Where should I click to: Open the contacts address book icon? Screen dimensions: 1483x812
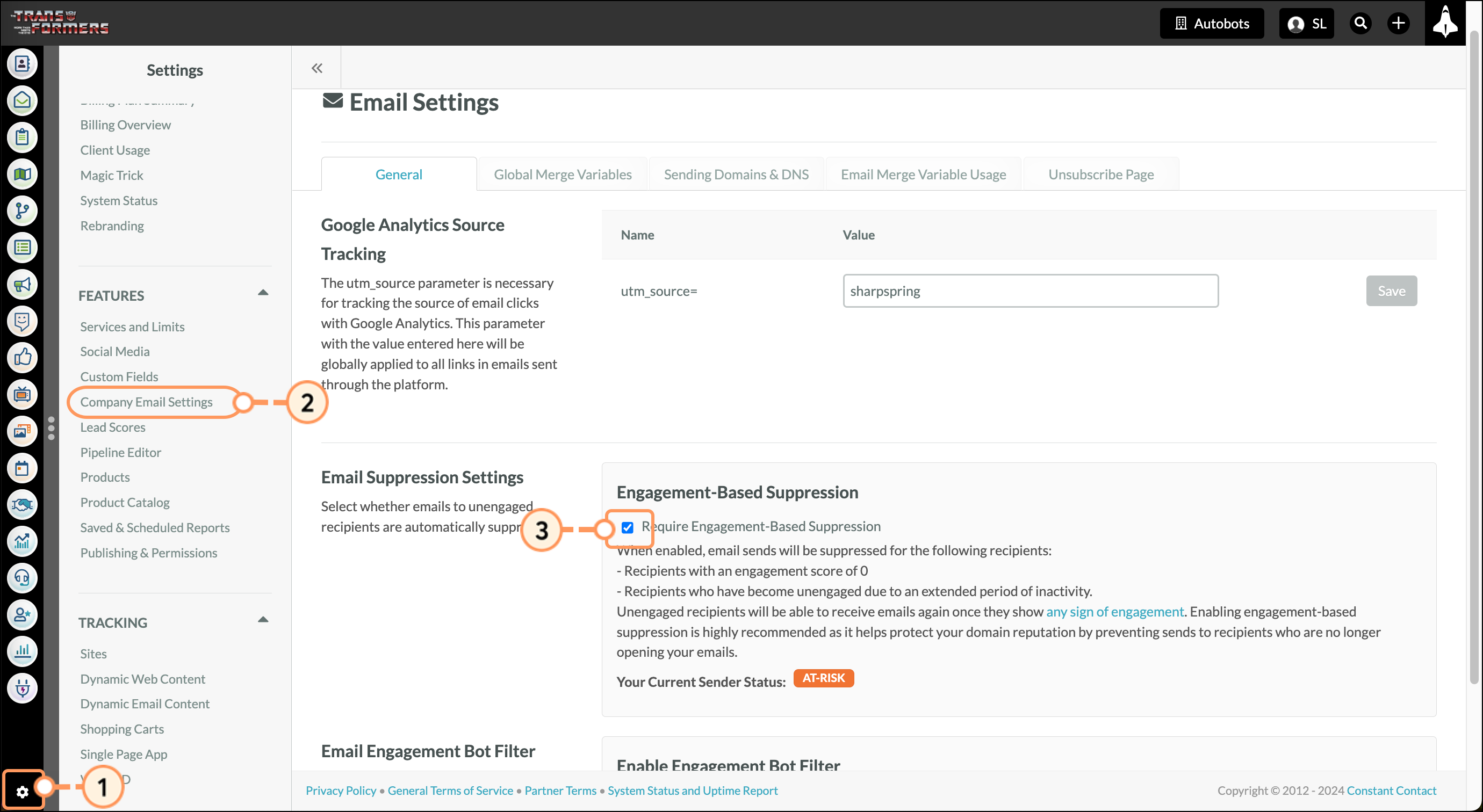pos(22,63)
